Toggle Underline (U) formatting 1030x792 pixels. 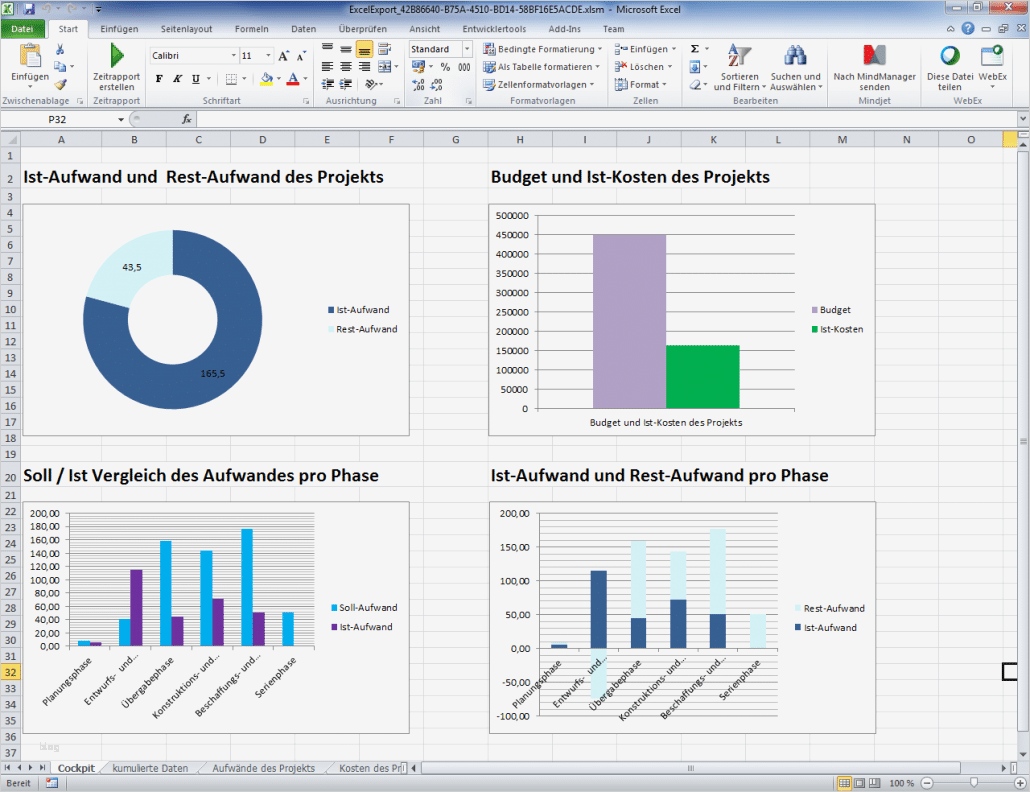click(196, 79)
